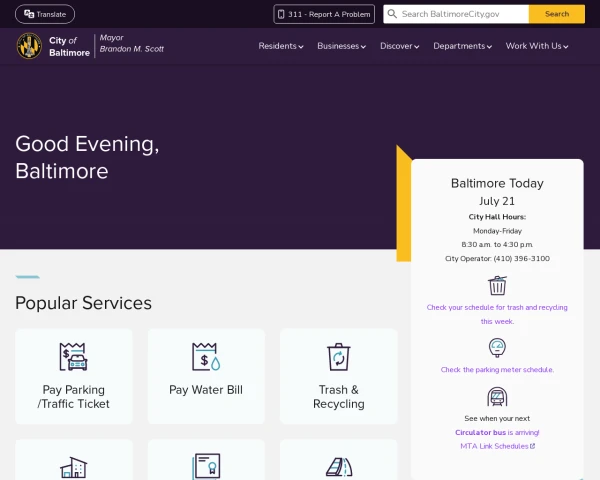This screenshot has height=480, width=600.
Task: Expand the Businesses menu
Action: pos(341,46)
